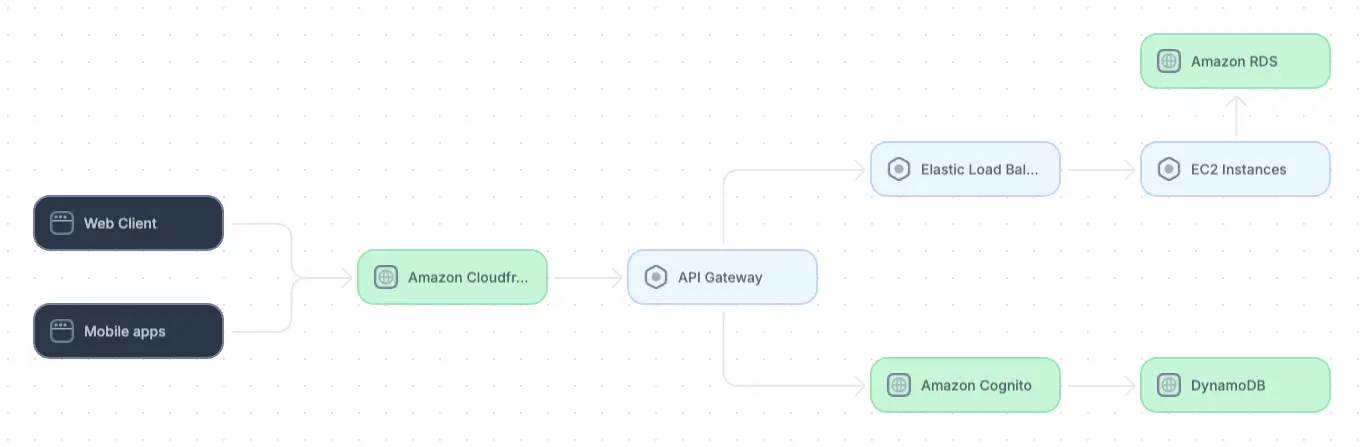Click the window icon in Mobile apps node

[x=62, y=331]
